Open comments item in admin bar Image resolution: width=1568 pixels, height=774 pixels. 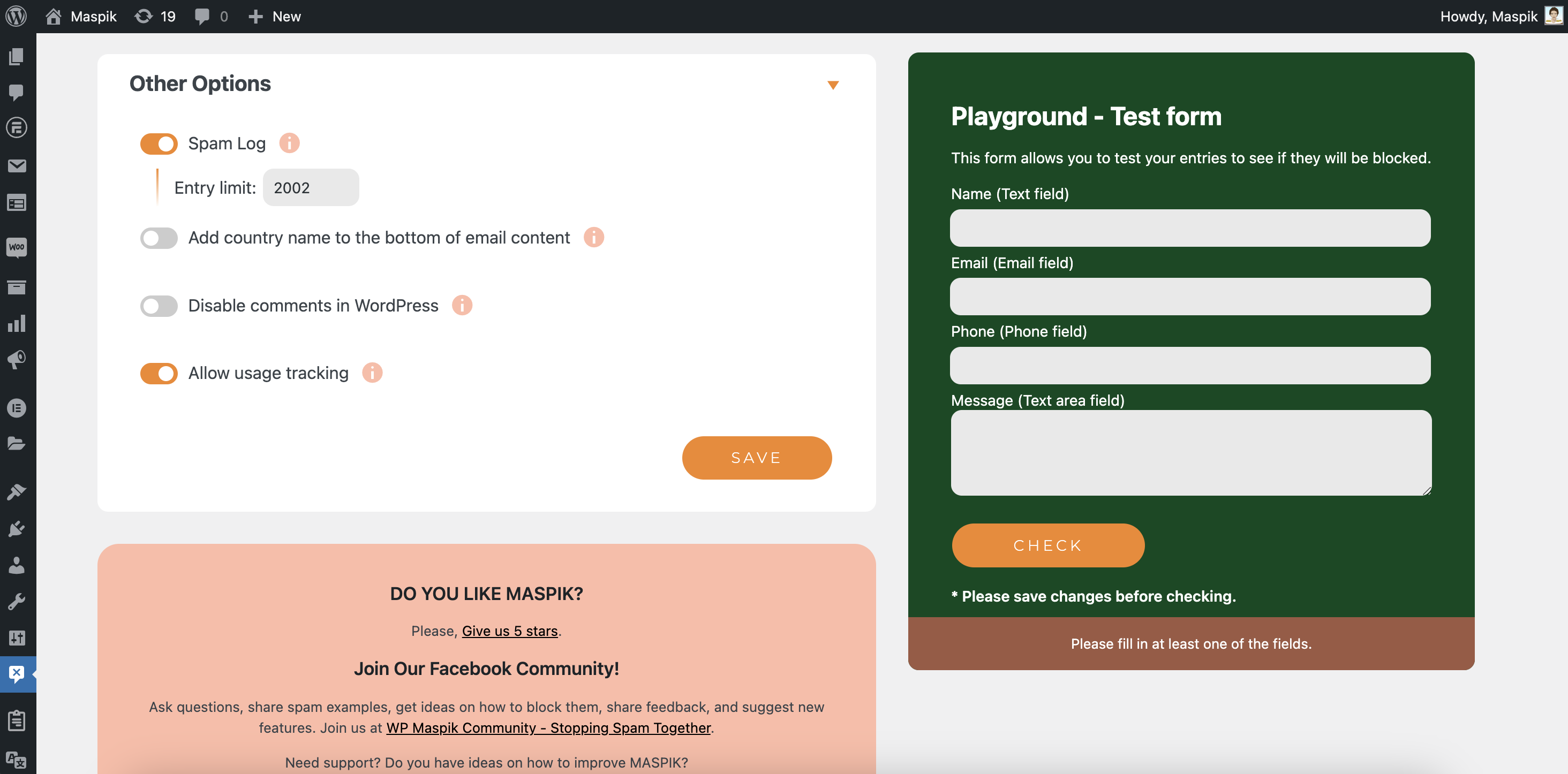pos(211,17)
